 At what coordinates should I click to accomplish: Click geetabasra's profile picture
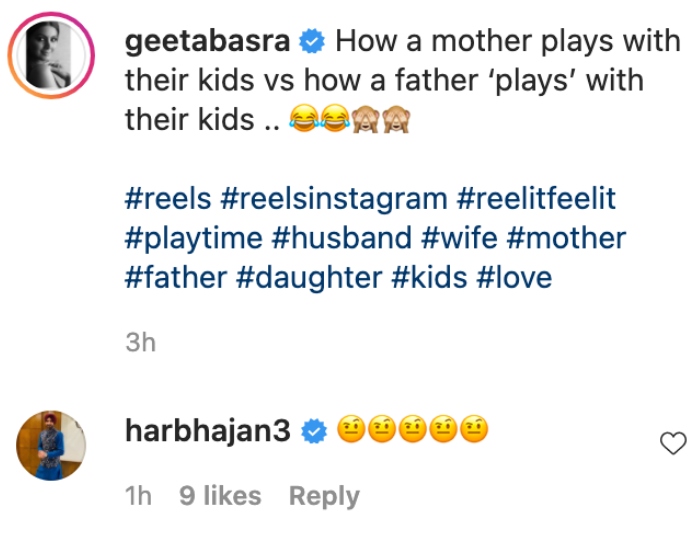pos(51,59)
